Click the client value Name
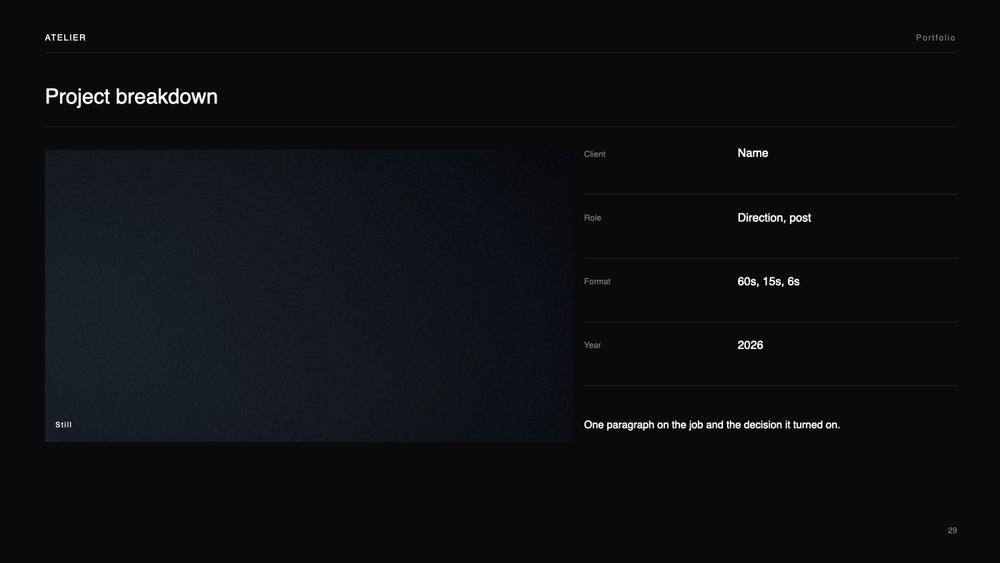The width and height of the screenshot is (1000, 563). (753, 153)
